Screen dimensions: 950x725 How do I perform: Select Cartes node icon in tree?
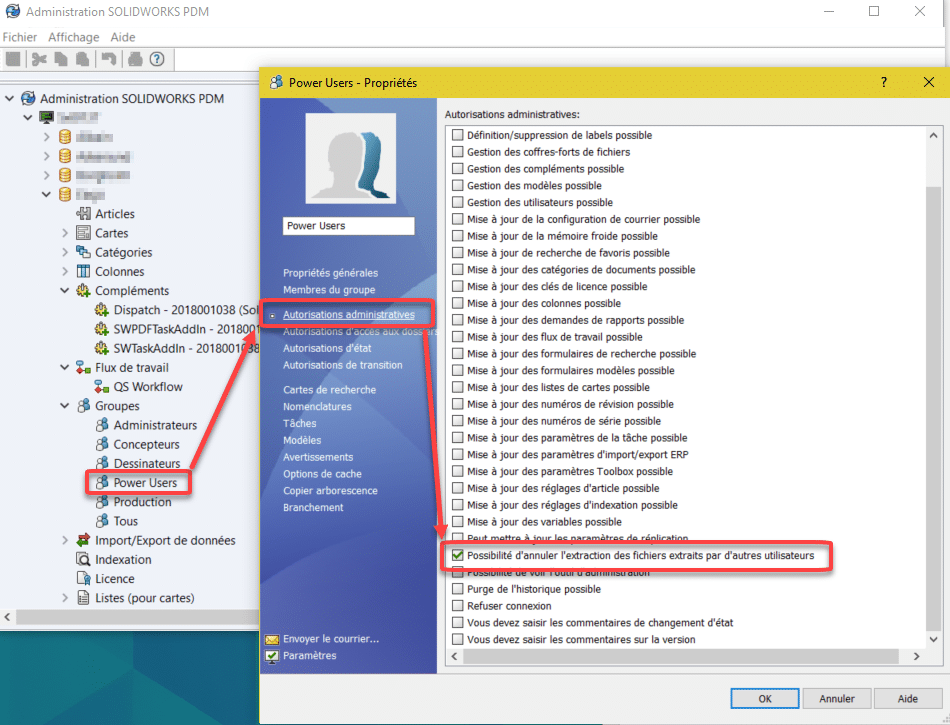pyautogui.click(x=83, y=233)
